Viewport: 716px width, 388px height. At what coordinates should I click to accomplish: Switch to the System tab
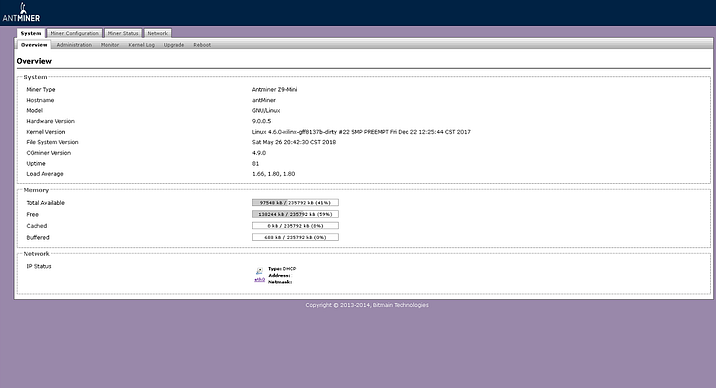click(31, 33)
